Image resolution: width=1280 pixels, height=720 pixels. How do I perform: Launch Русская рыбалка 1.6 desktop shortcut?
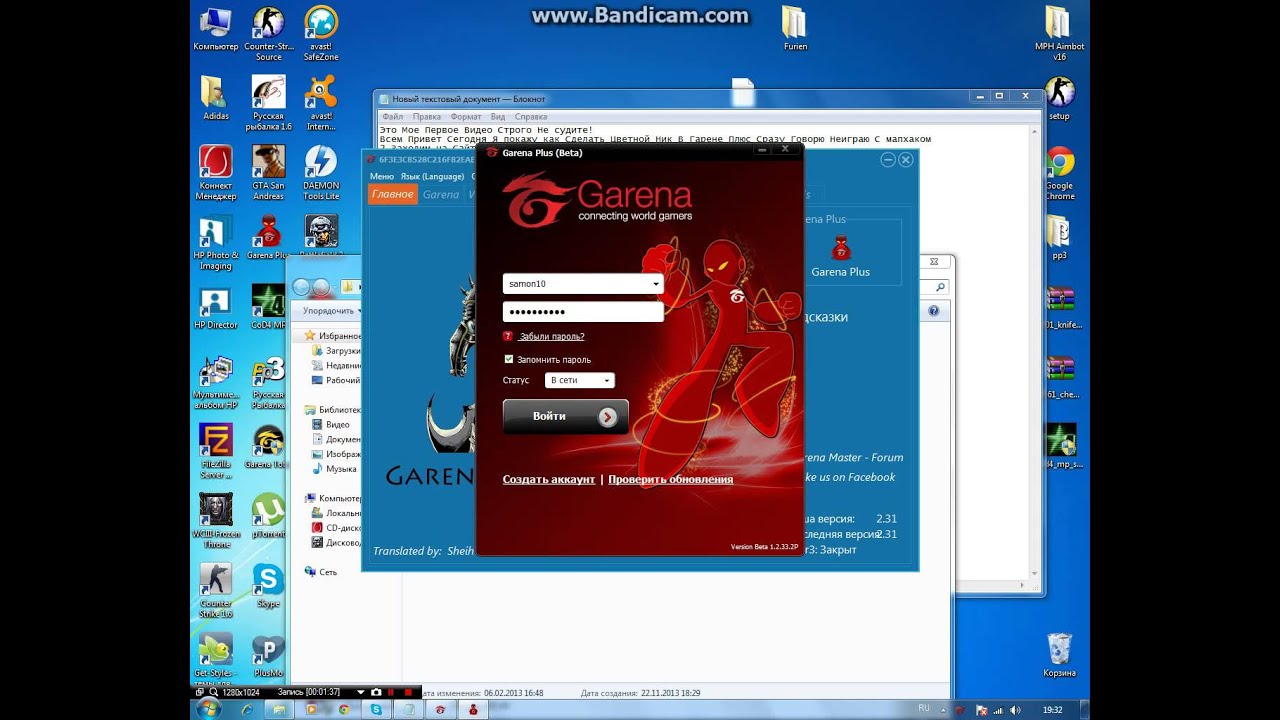coord(268,103)
